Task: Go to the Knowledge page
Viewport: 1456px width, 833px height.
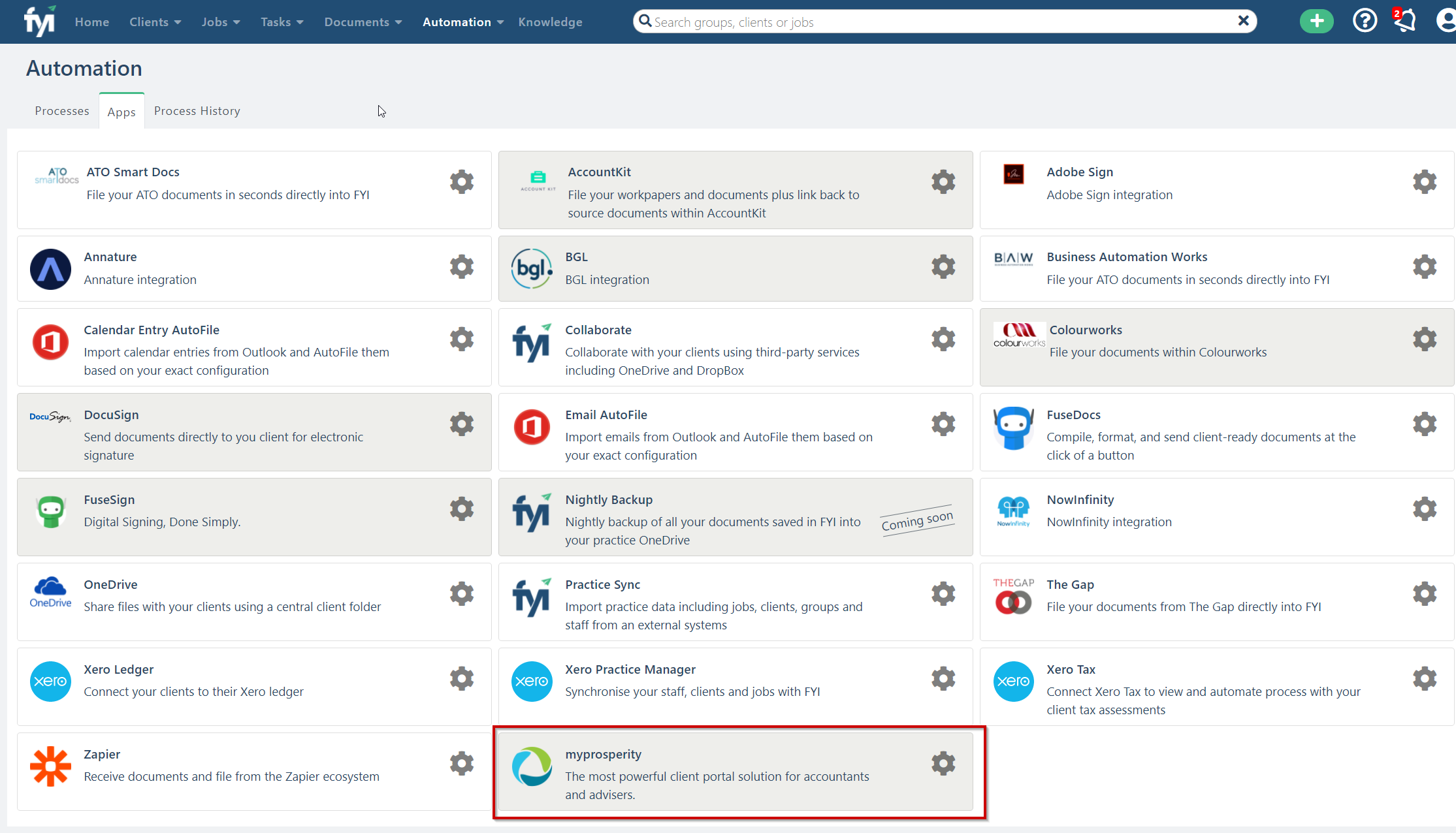Action: pyautogui.click(x=550, y=22)
